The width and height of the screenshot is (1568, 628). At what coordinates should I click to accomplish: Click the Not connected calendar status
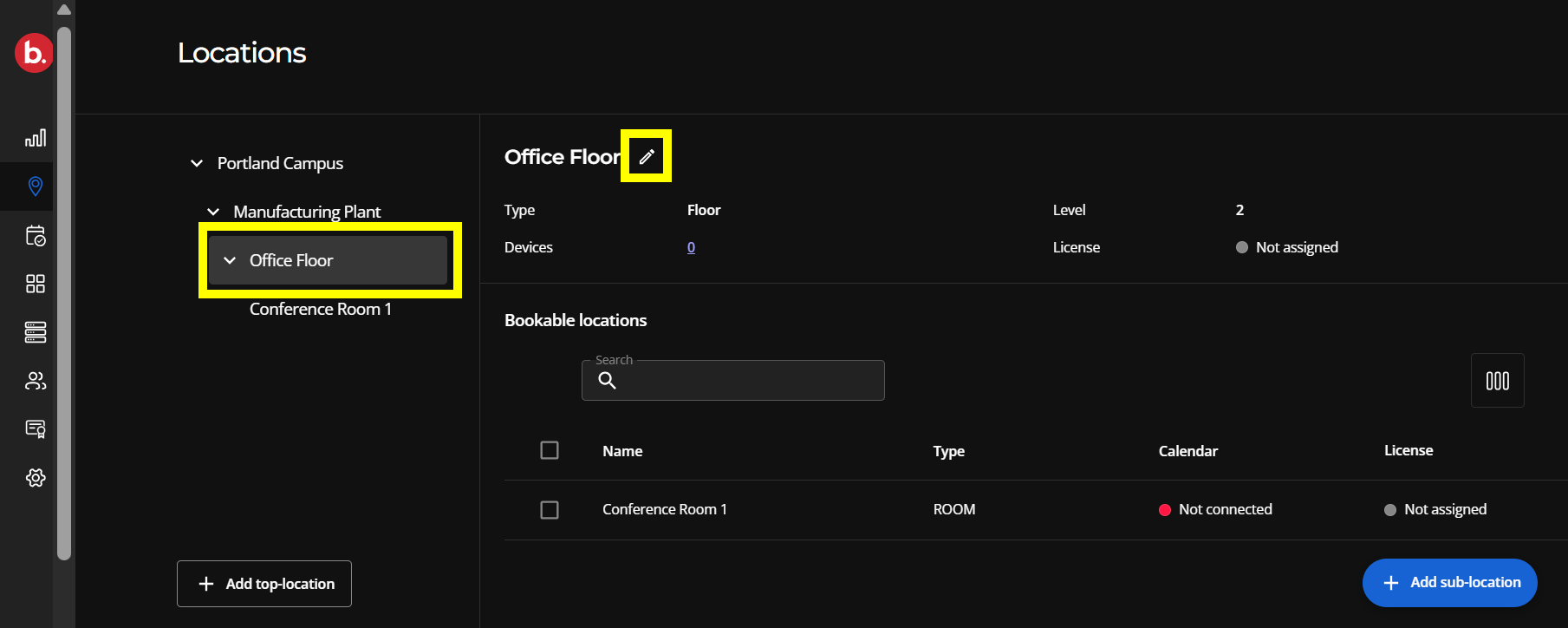pyautogui.click(x=1215, y=509)
